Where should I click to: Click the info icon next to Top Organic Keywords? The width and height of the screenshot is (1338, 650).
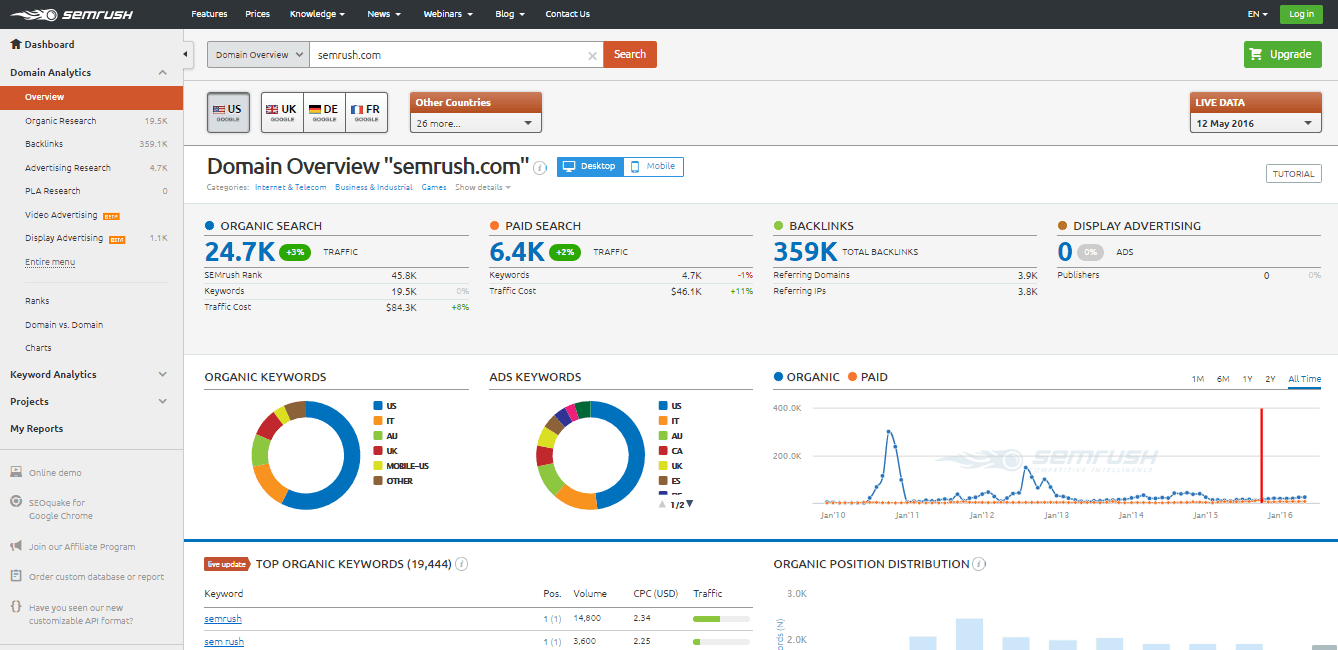[x=462, y=564]
